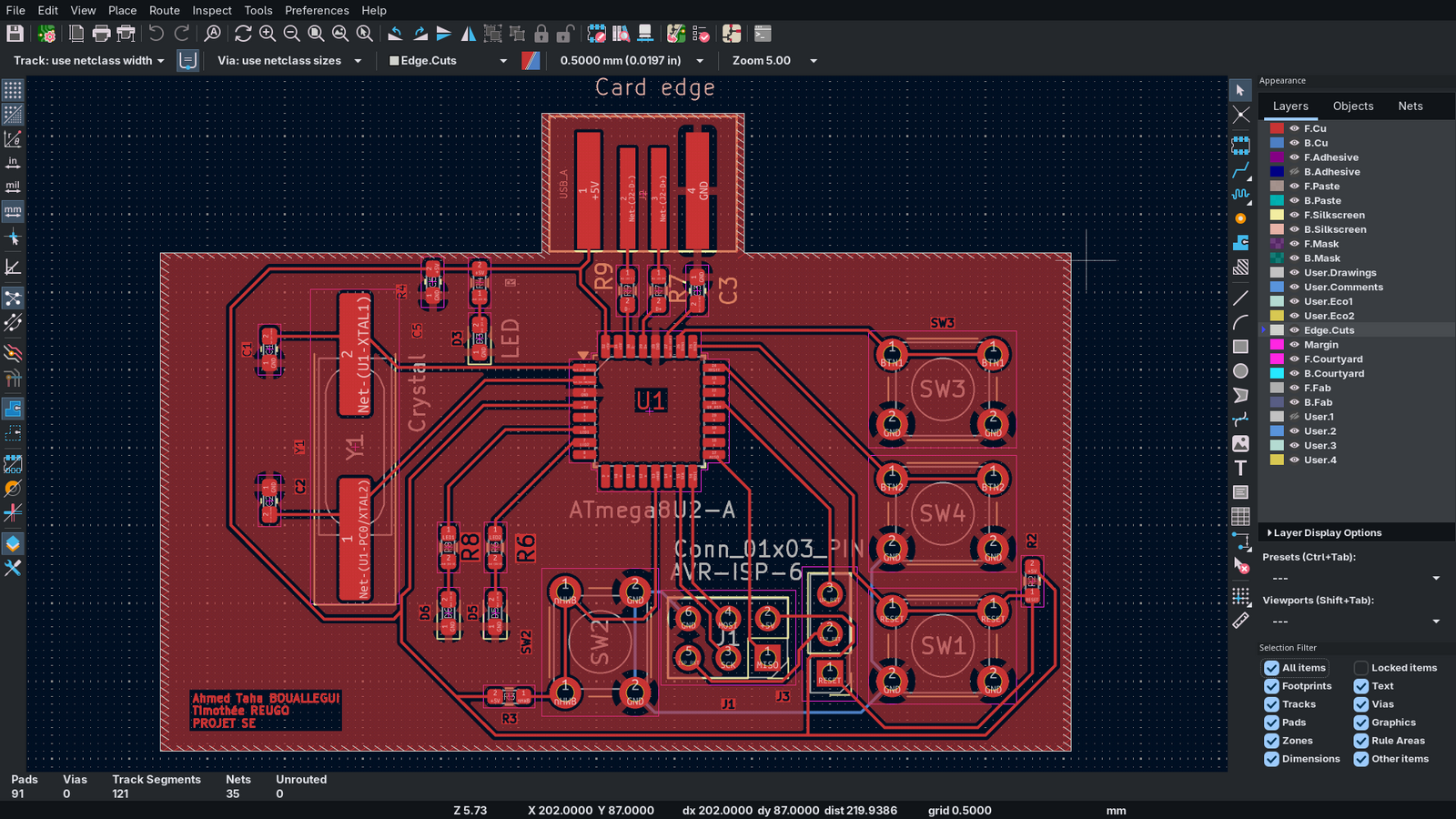Switch display units to millimeters
This screenshot has height=819, width=1456.
click(13, 211)
